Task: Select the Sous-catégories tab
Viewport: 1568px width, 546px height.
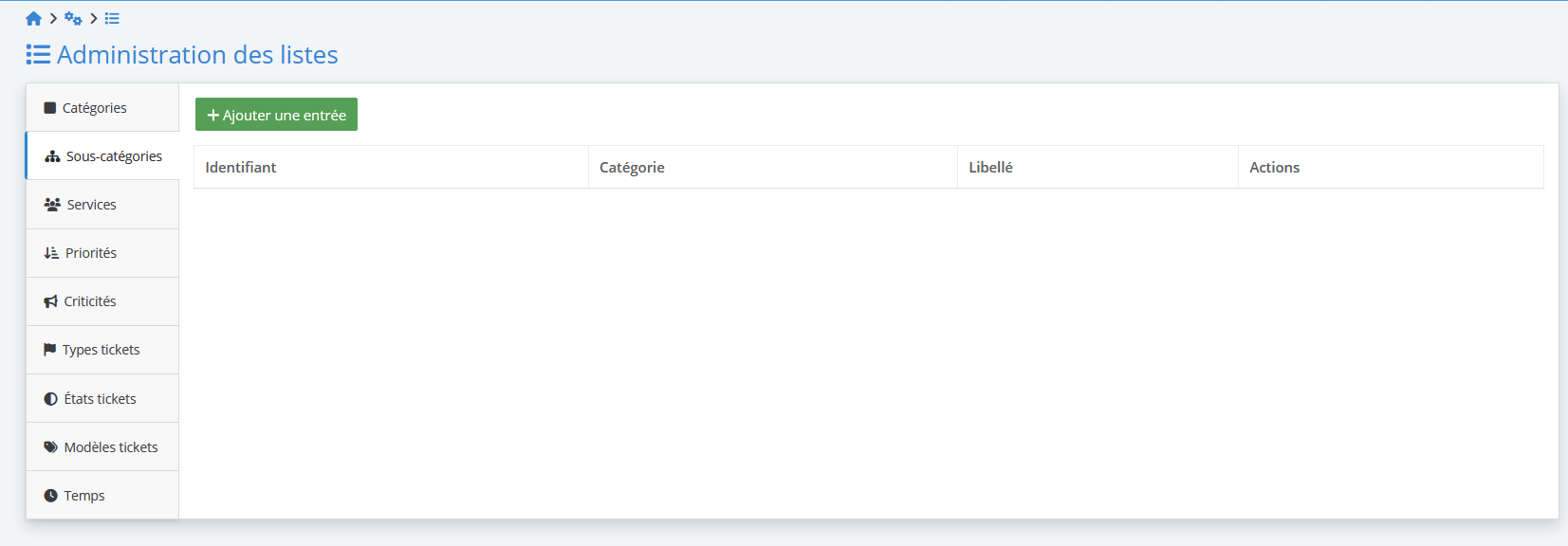Action: [x=102, y=156]
